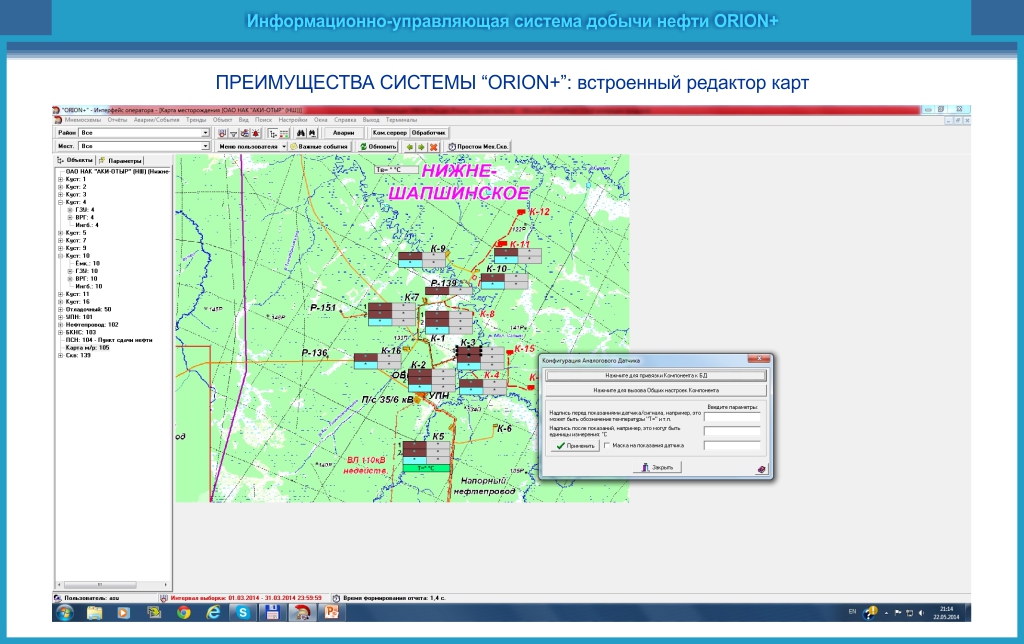This screenshot has width=1024, height=644.
Task: Click the green 'T=° °C' sensor label on map
Action: 426,468
